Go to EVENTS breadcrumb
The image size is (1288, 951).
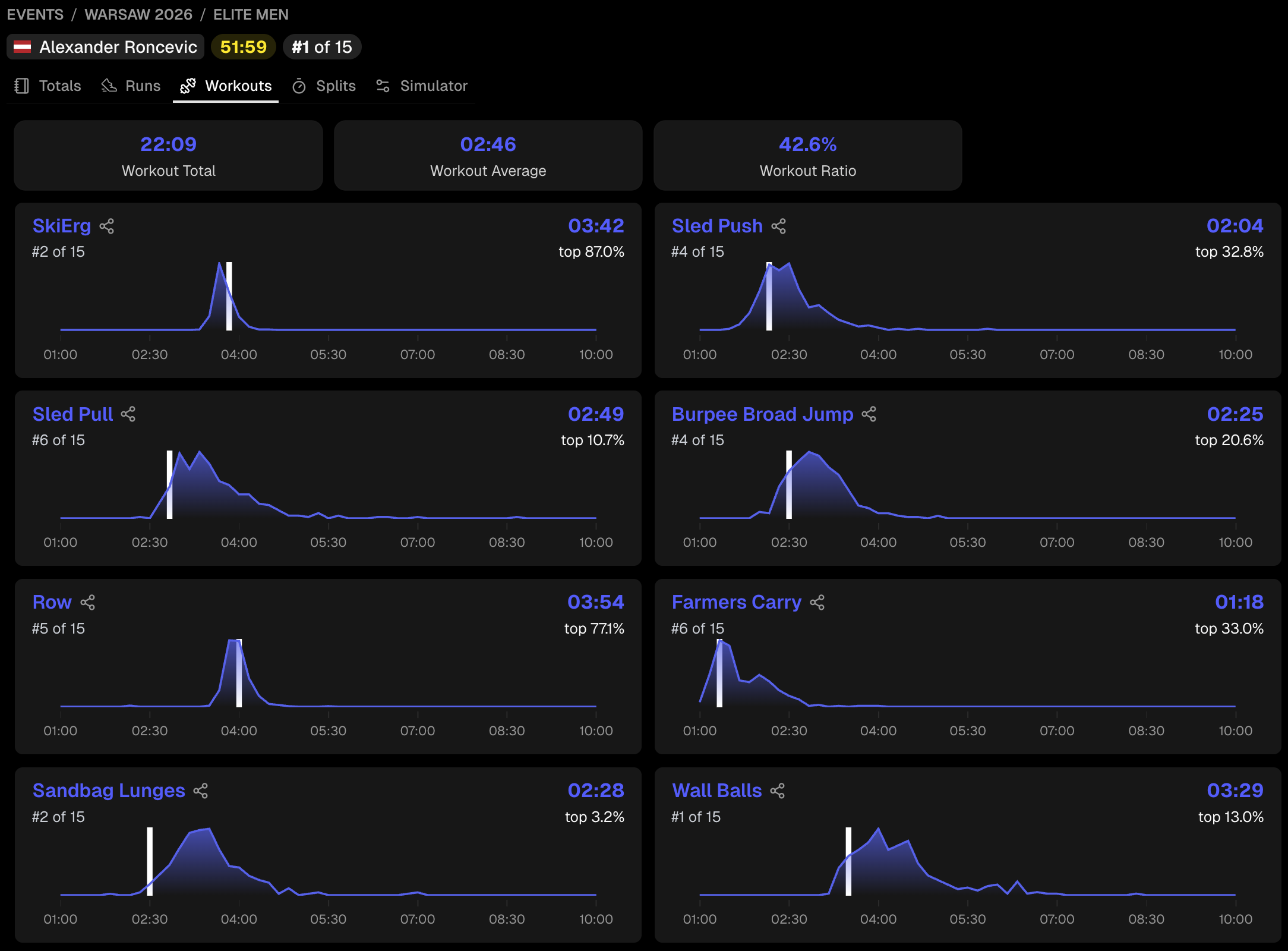35,14
